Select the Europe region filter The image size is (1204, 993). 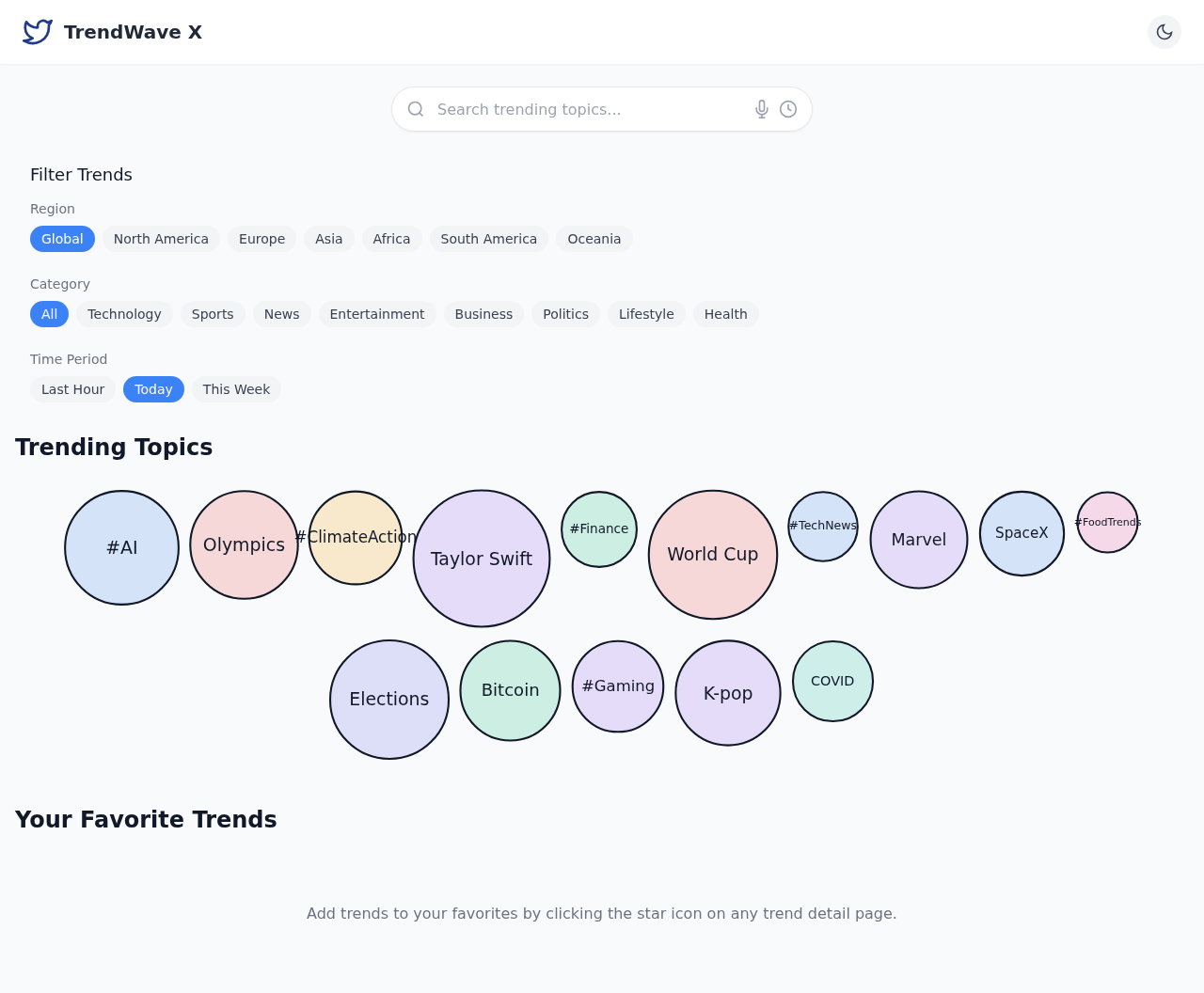pyautogui.click(x=261, y=239)
